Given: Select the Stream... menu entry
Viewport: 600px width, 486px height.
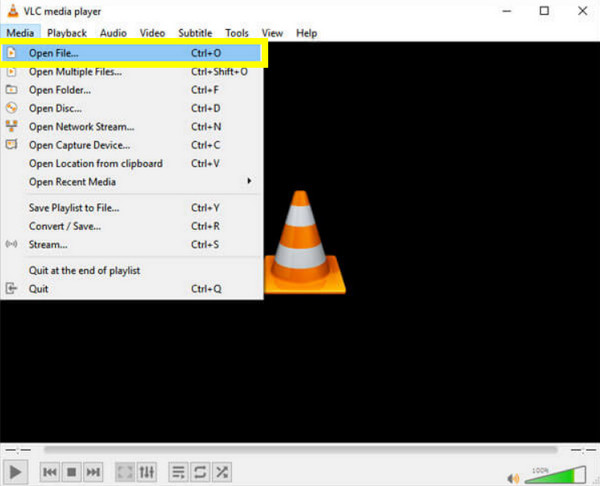Looking at the screenshot, I should pos(132,245).
